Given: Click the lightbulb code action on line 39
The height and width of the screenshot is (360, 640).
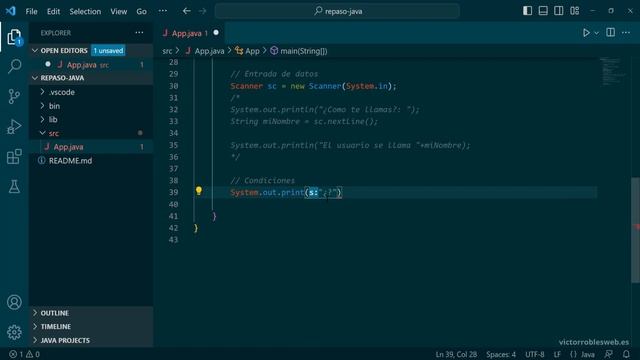Looking at the screenshot, I should pos(199,191).
